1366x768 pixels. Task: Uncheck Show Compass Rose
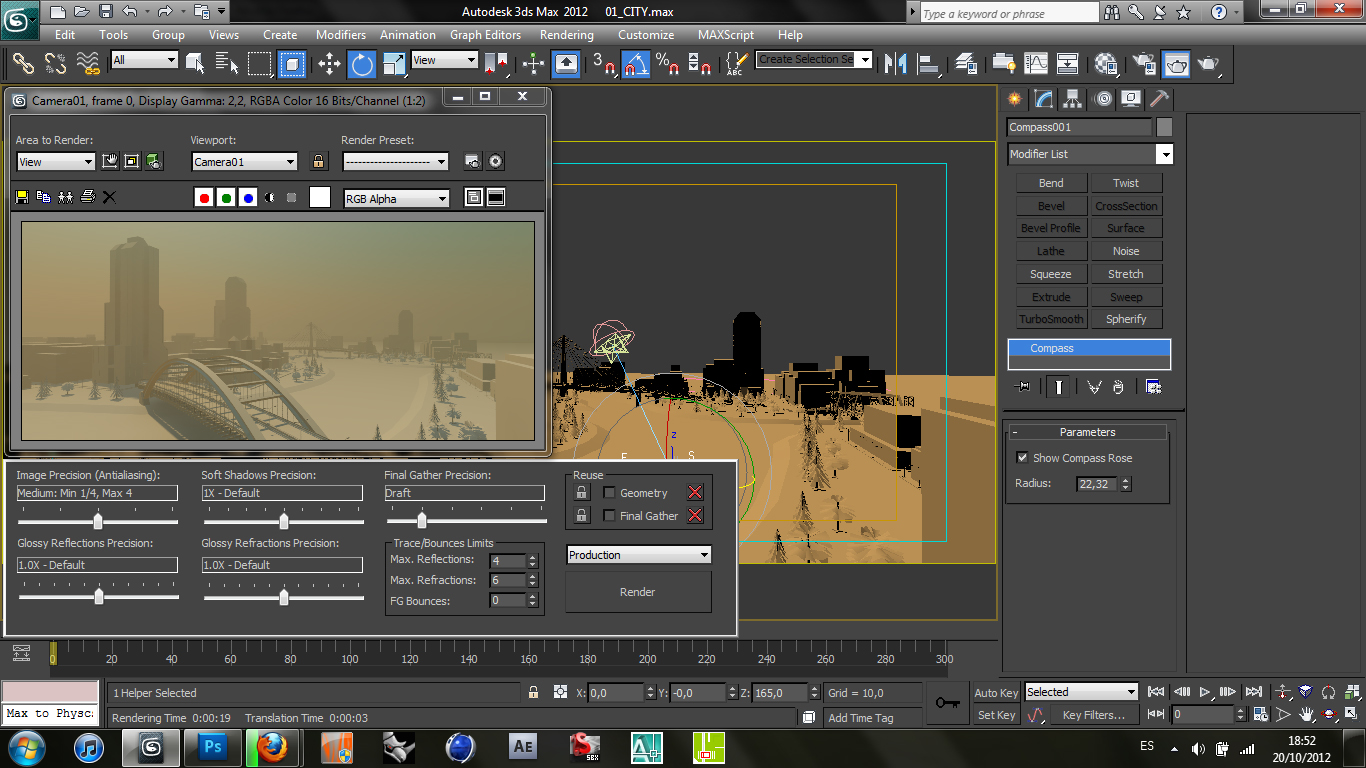coord(1022,458)
